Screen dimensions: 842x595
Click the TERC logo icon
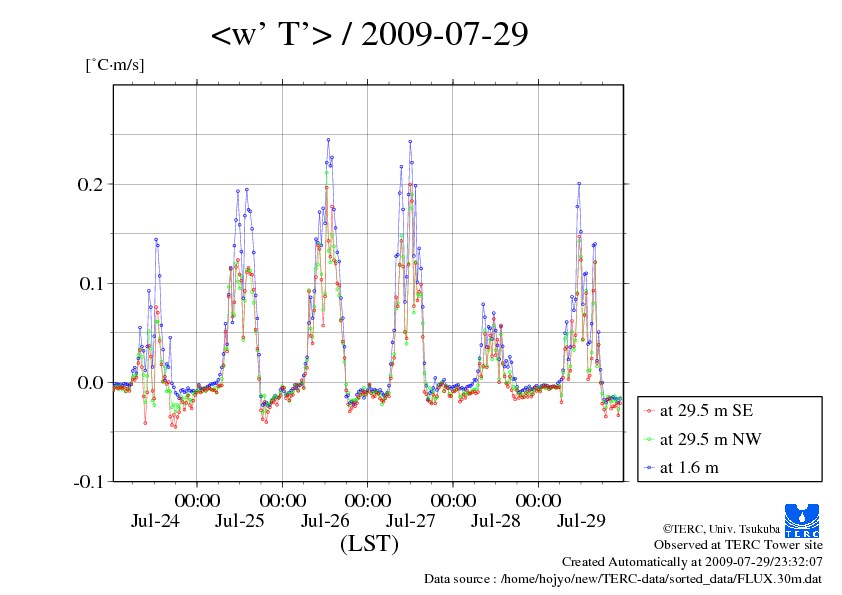pos(802,520)
